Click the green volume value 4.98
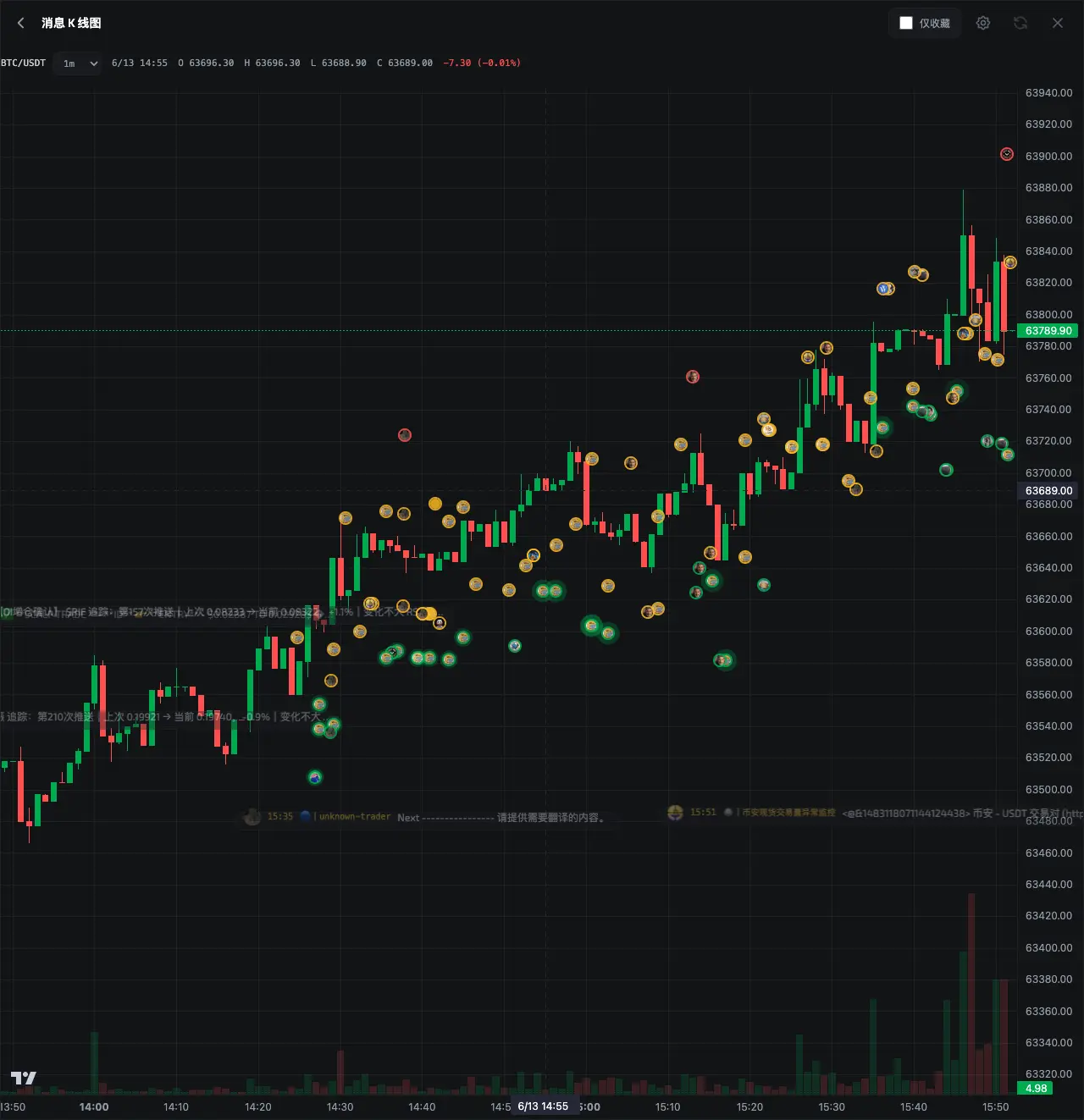Image resolution: width=1084 pixels, height=1120 pixels. click(1036, 1089)
